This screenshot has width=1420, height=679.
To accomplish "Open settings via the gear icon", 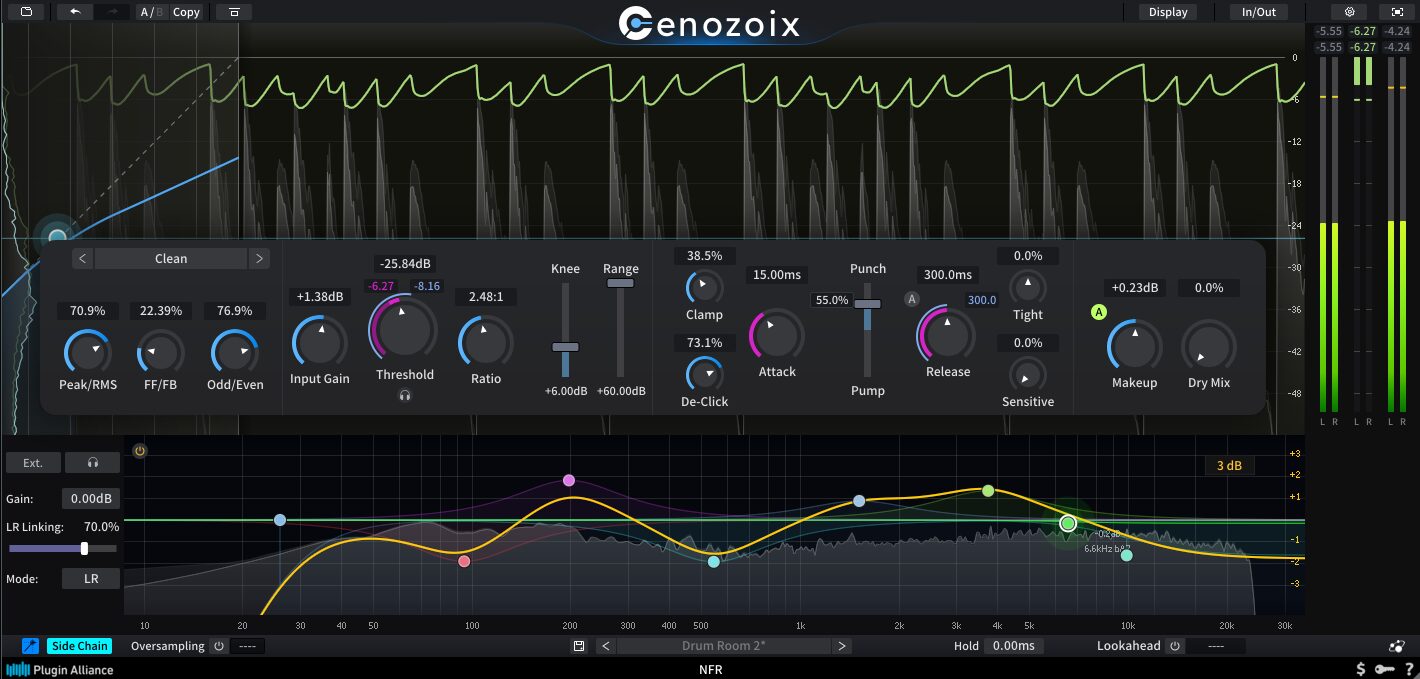I will click(1349, 12).
